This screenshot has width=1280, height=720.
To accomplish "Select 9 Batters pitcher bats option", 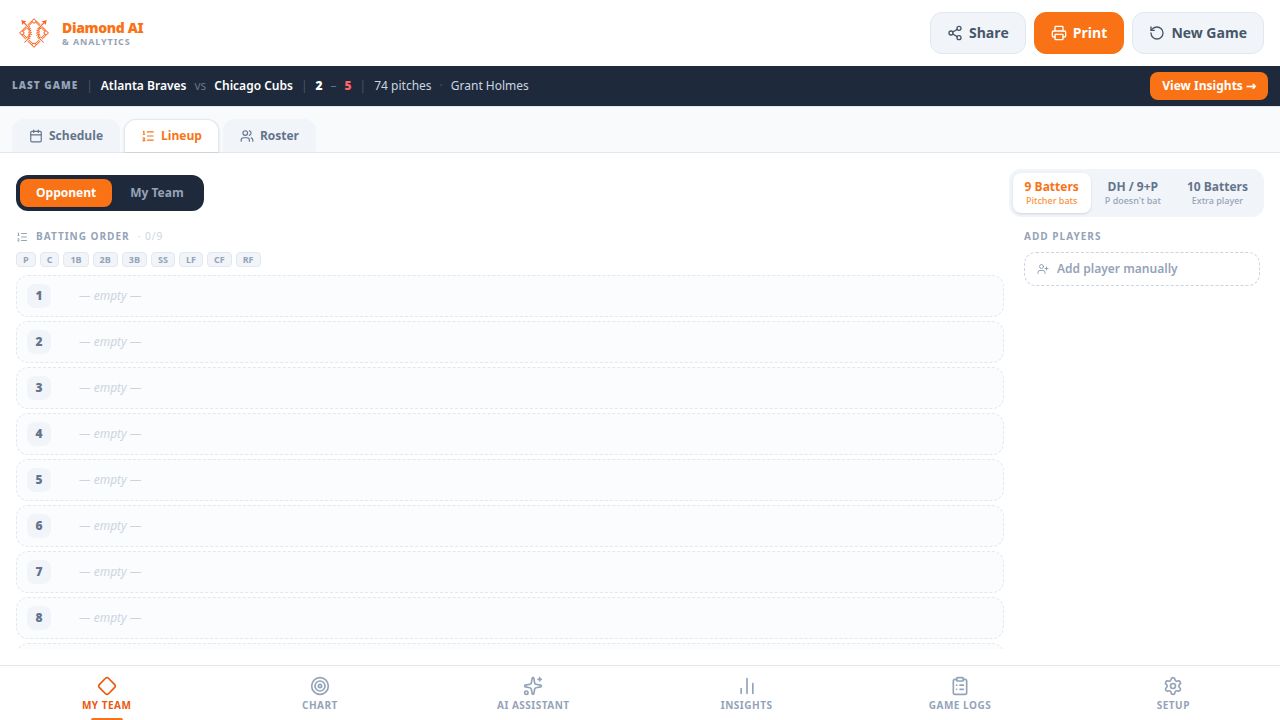I will point(1052,193).
